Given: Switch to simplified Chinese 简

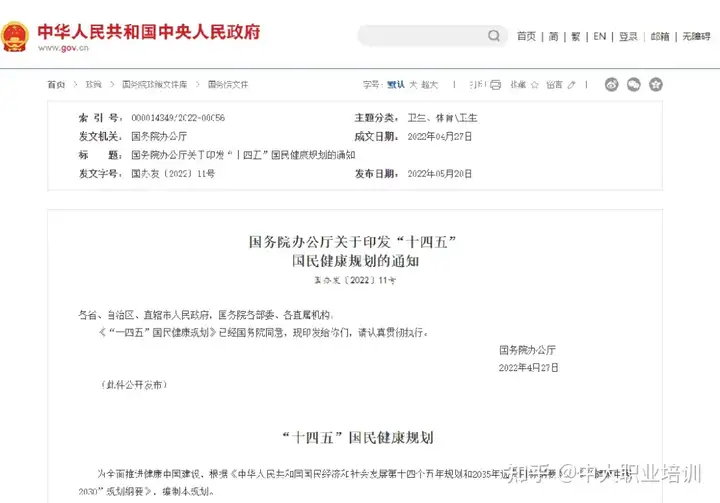Looking at the screenshot, I should (553, 36).
